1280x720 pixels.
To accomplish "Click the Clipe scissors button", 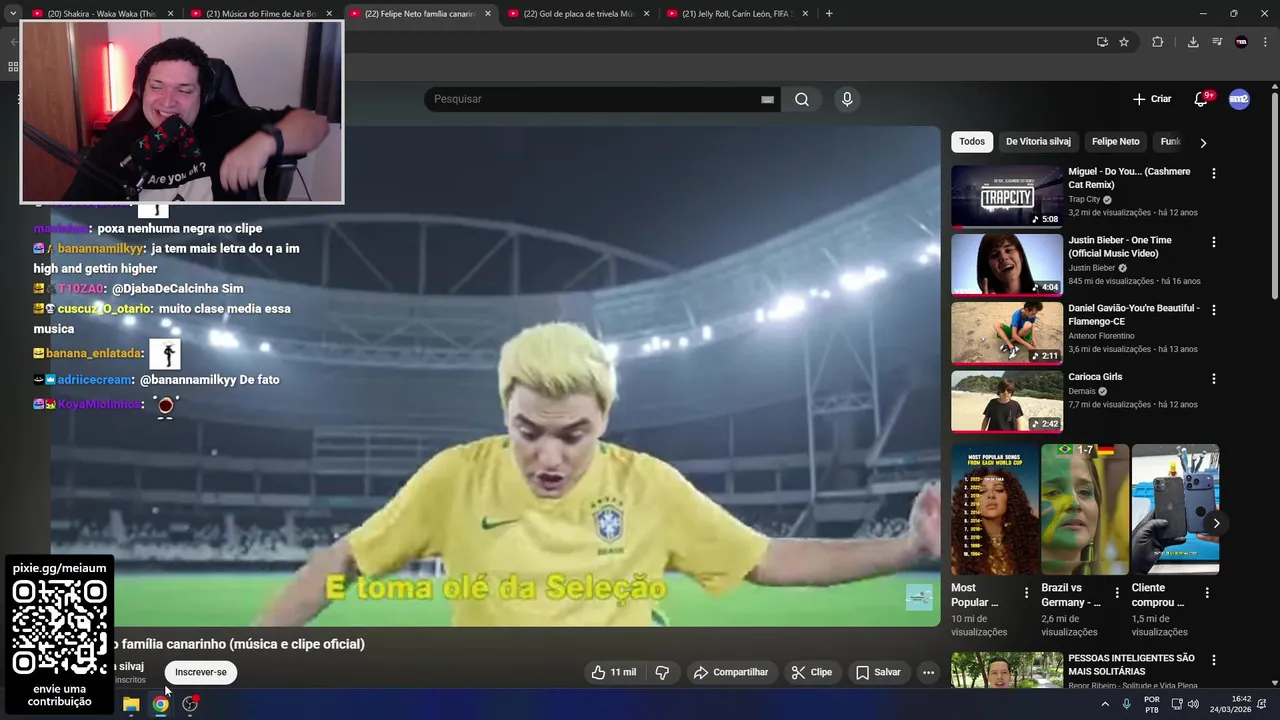I will [x=811, y=672].
